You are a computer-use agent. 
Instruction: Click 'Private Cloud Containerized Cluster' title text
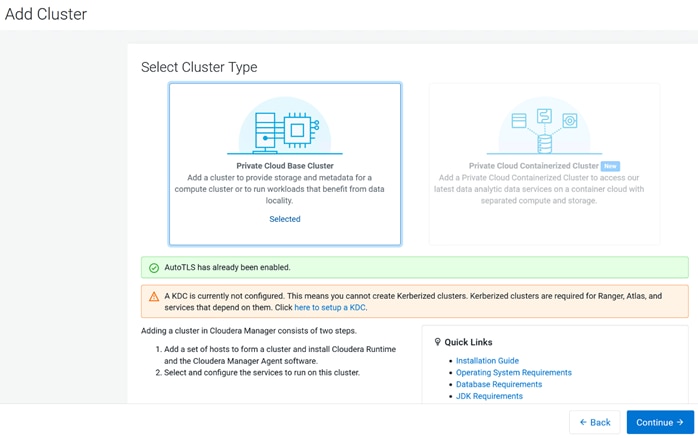[x=533, y=166]
